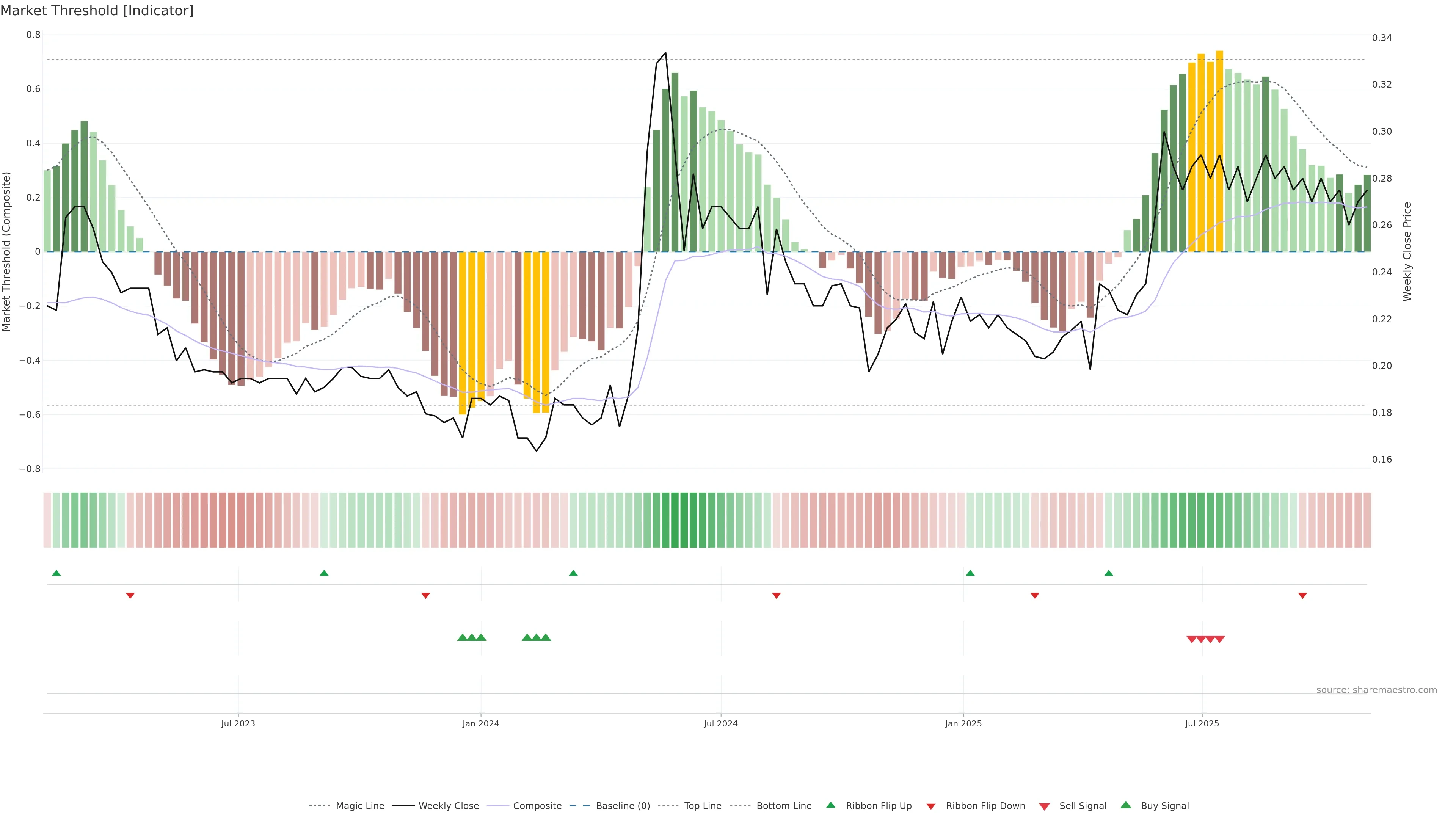Viewport: 1456px width, 819px height.
Task: Click the last red ribbon flip down marker
Action: 1302,595
